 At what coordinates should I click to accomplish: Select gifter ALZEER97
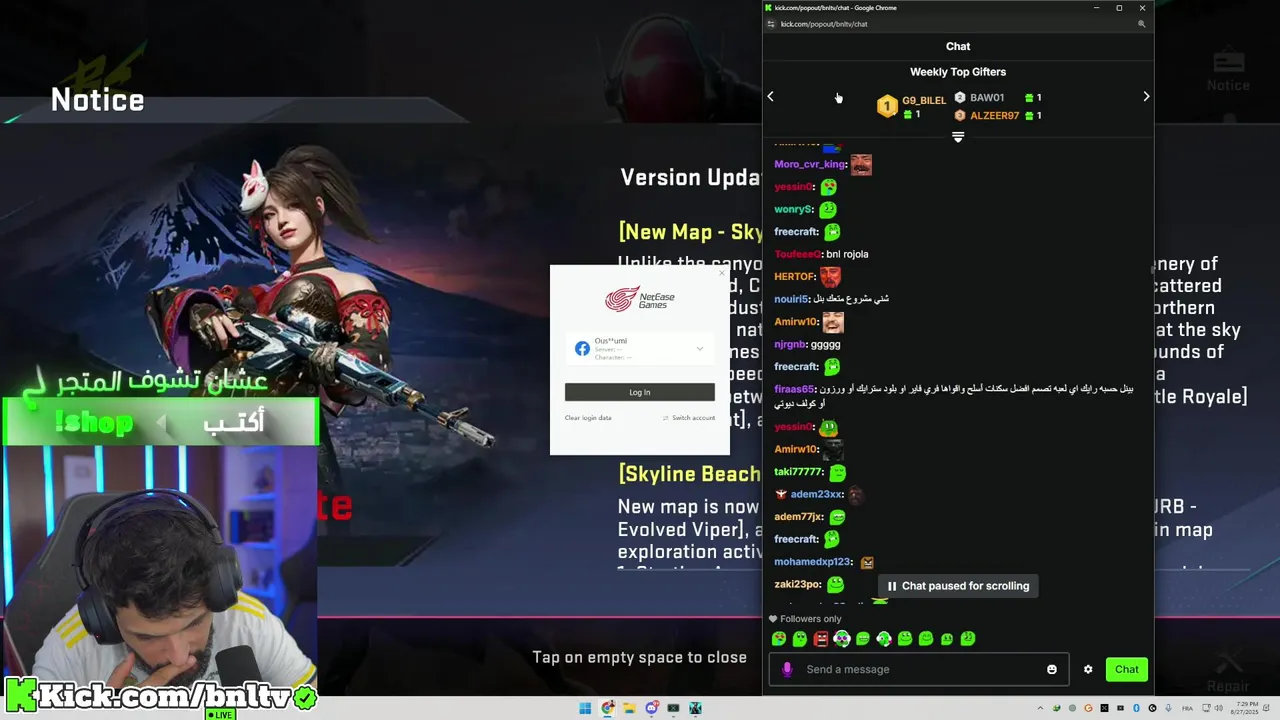click(994, 116)
